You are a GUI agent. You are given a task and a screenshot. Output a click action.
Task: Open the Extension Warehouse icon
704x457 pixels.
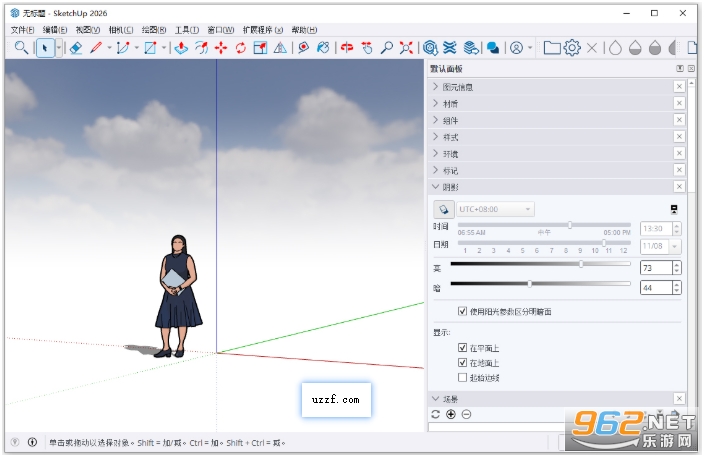click(x=450, y=48)
